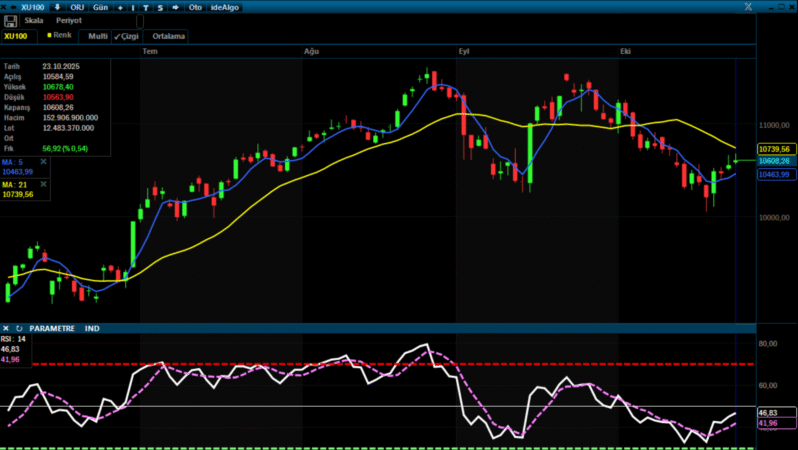The image size is (798, 450).
Task: Toggle the Çizgi line chart checkbox
Action: pyautogui.click(x=126, y=36)
